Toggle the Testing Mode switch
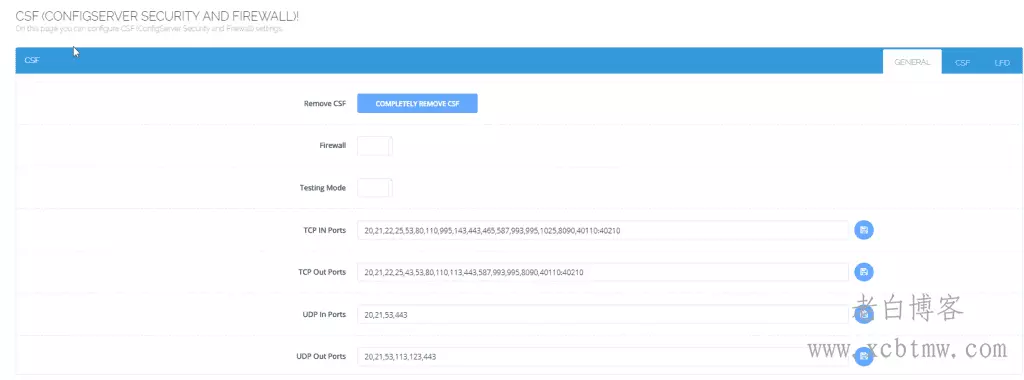1024x380 pixels. [375, 187]
